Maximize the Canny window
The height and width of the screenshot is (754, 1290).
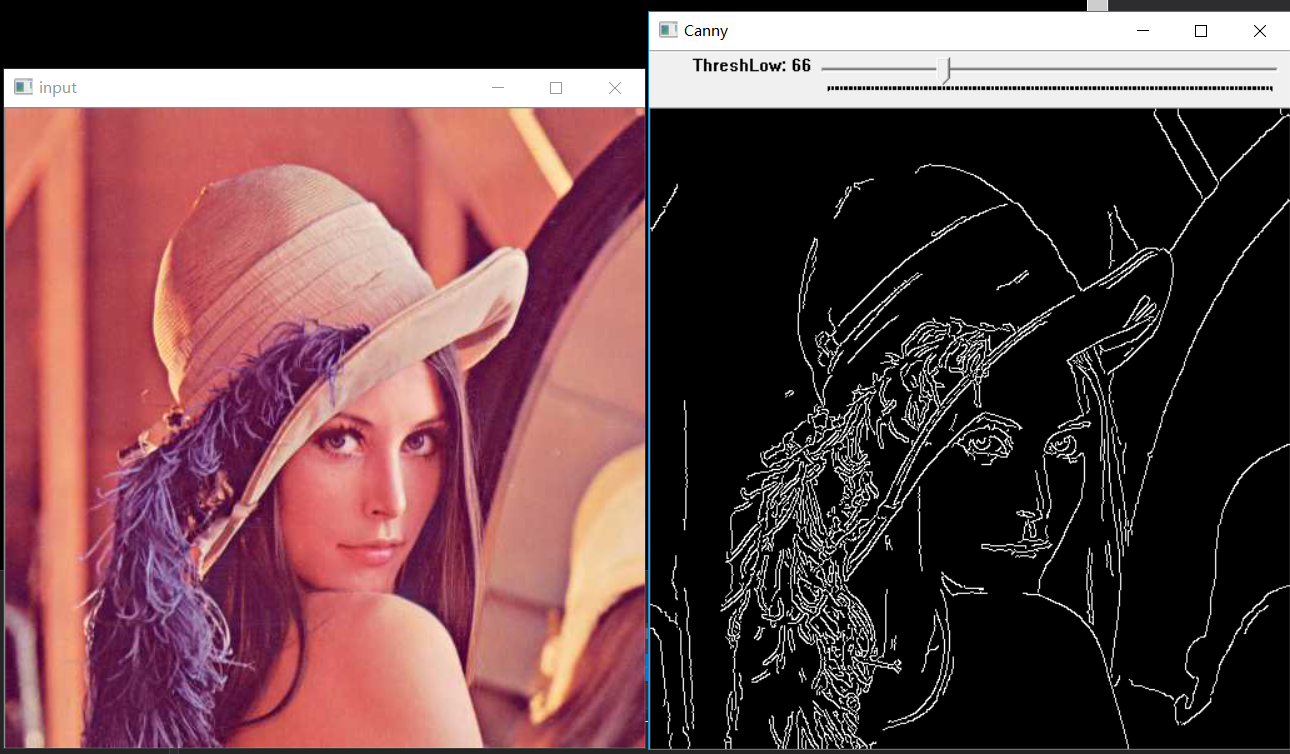point(1201,31)
